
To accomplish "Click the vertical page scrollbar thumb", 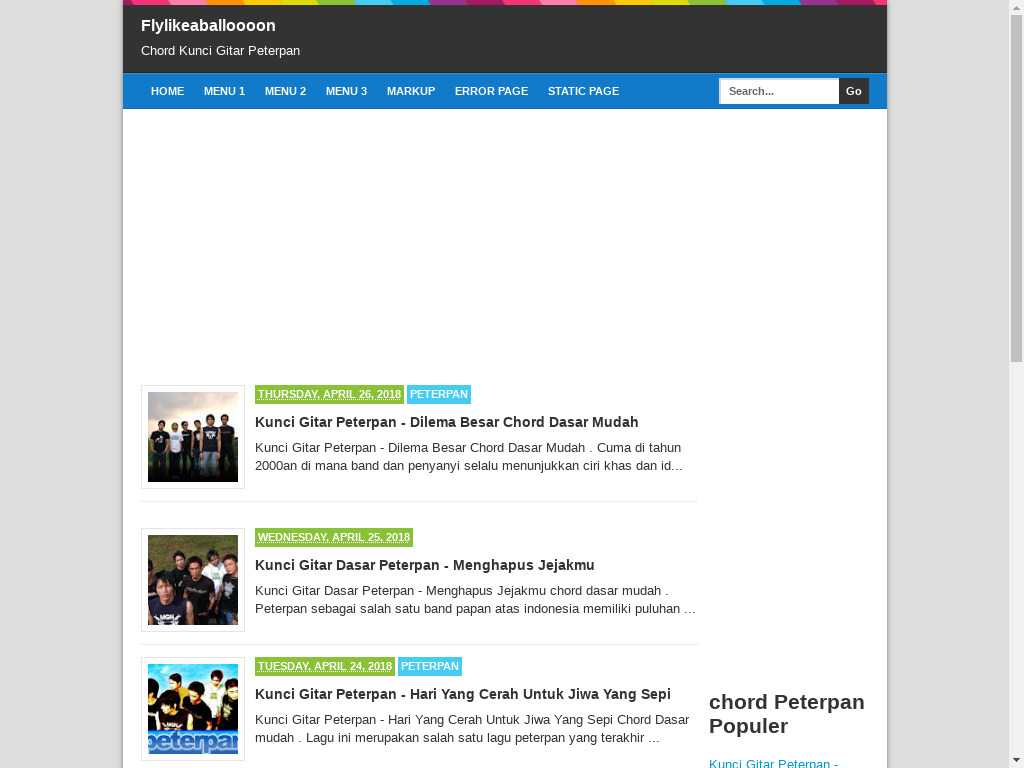I will pyautogui.click(x=1016, y=188).
